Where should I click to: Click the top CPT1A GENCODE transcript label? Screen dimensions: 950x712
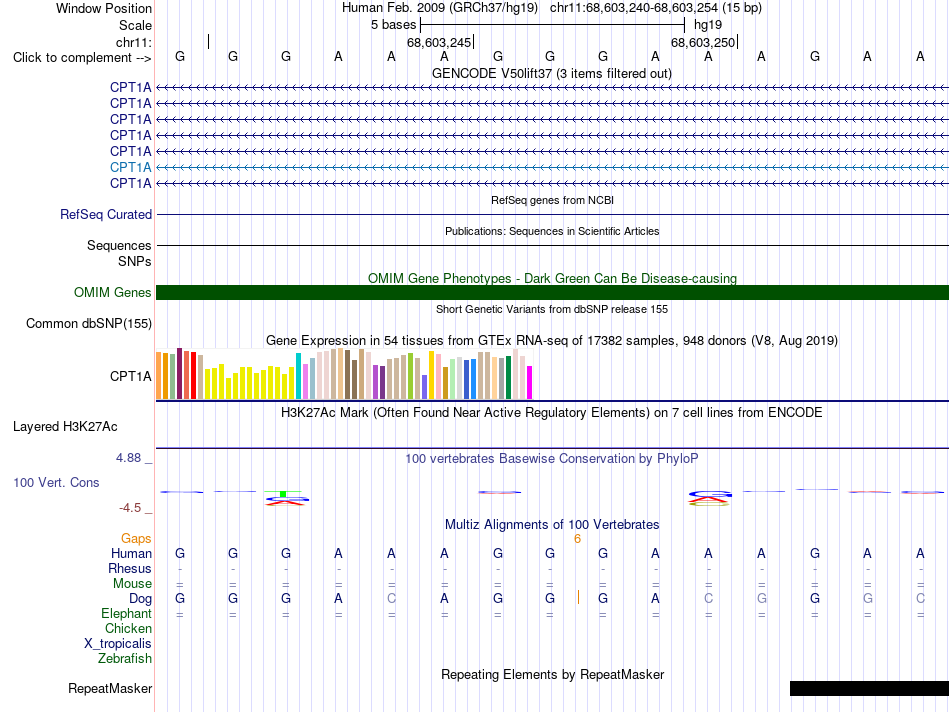(130, 88)
